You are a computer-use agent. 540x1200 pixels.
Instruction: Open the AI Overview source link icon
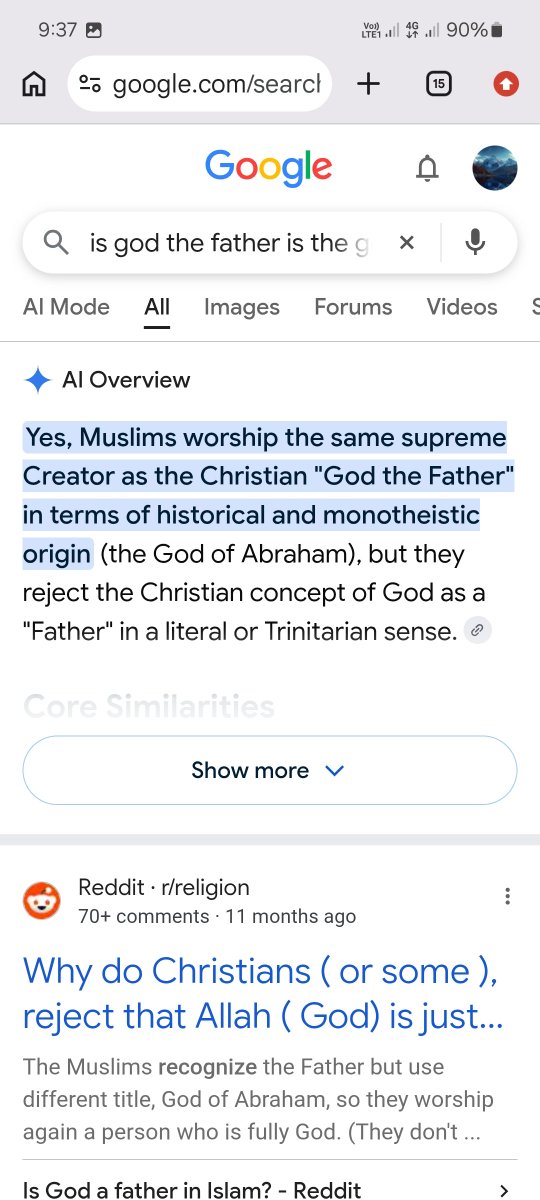[478, 631]
